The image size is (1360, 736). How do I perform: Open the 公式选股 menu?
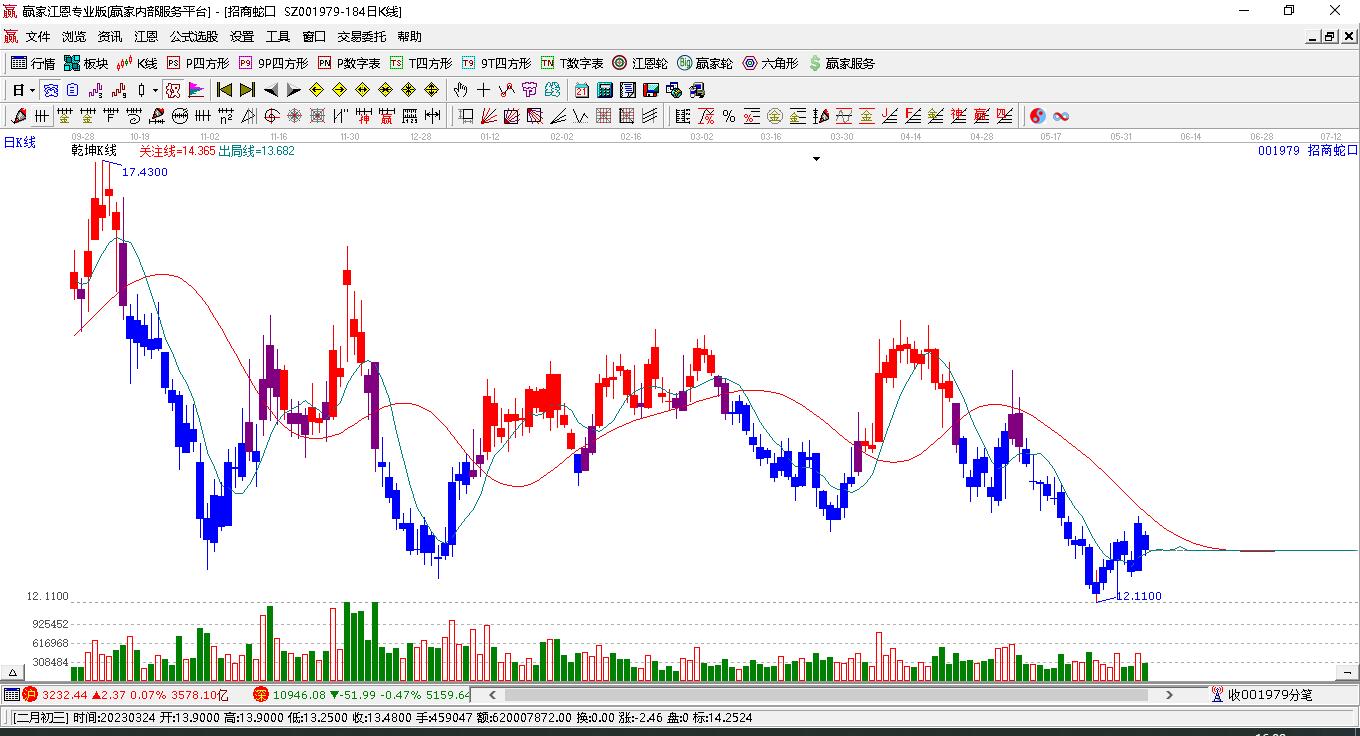(194, 36)
